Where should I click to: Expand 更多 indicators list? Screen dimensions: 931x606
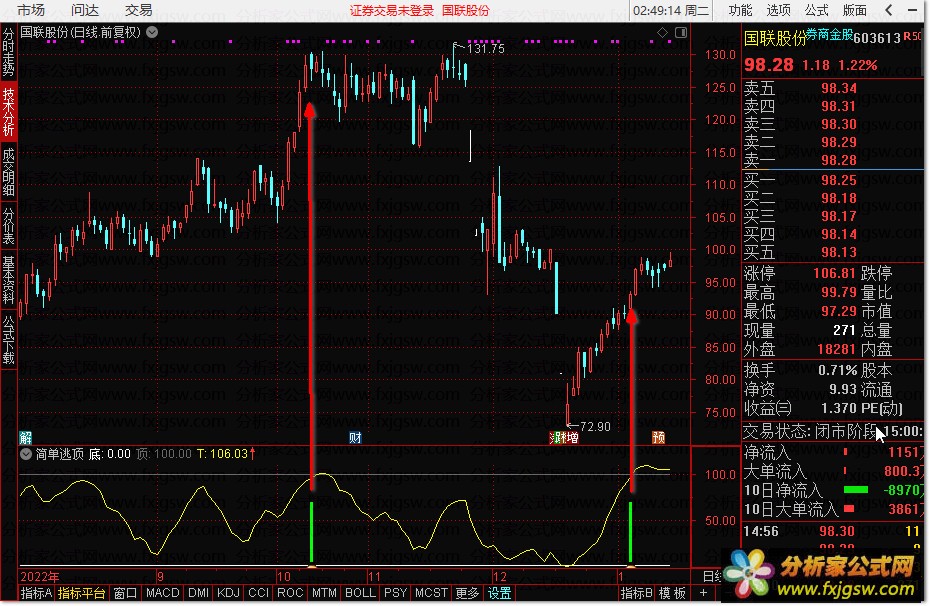point(467,593)
